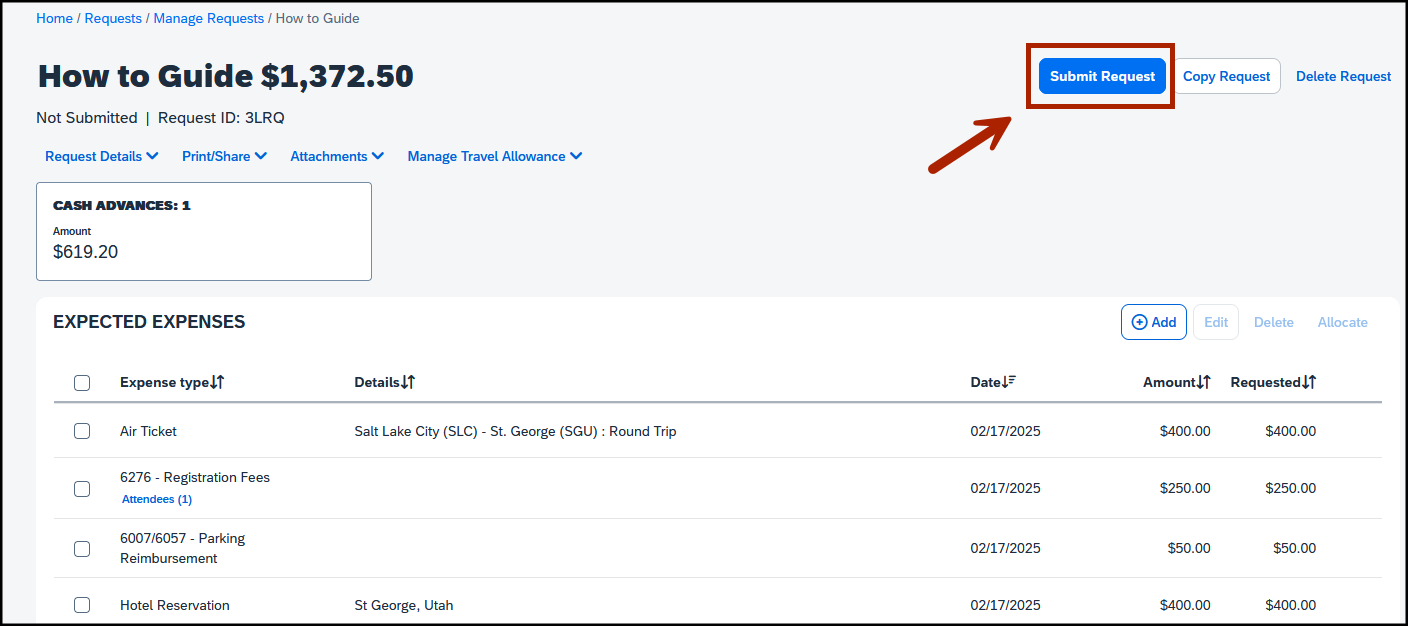Click the '6276 - Registration Fees' text
The image size is (1408, 626).
tap(195, 477)
